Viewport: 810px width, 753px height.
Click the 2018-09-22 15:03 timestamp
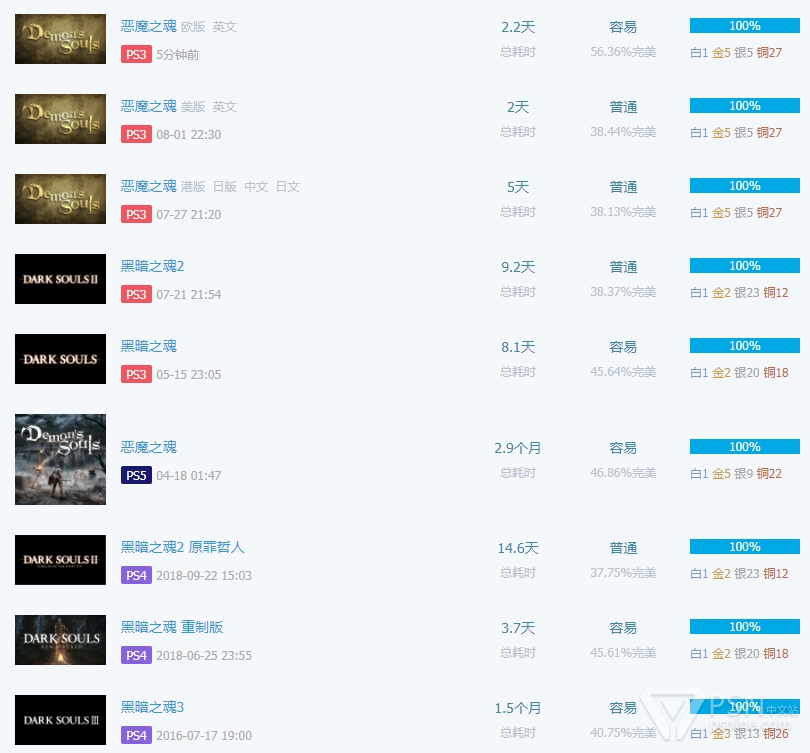pos(204,576)
